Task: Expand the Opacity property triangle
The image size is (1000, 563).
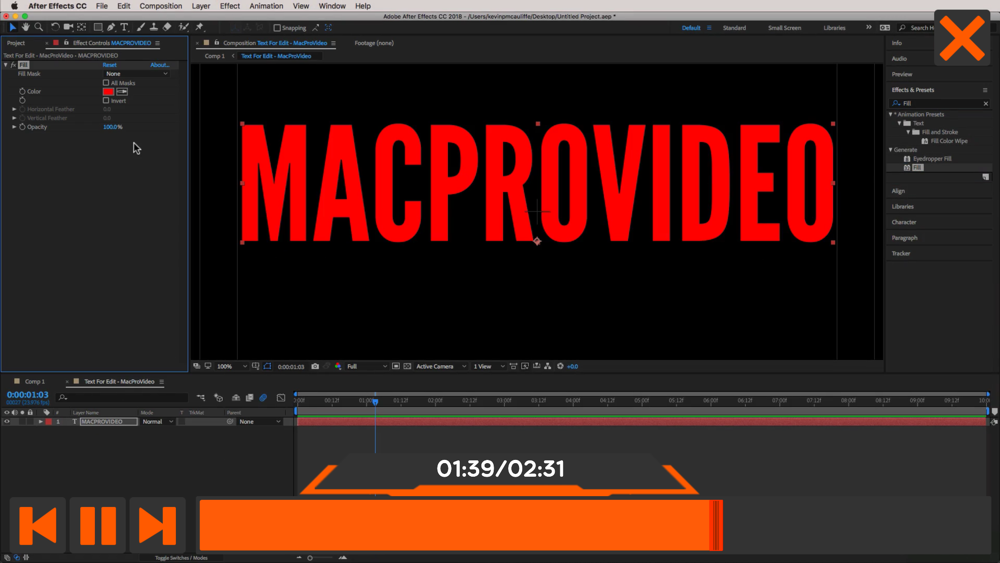Action: tap(15, 127)
